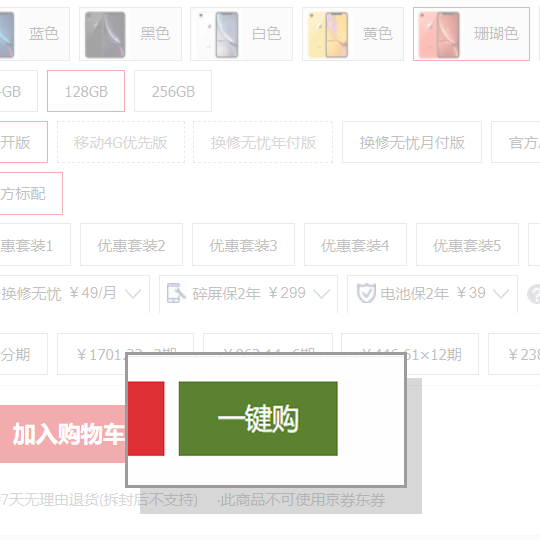Screen dimensions: 540x540
Task: Expand 换修无忧 ¥49/月 dropdown
Action: 133,294
